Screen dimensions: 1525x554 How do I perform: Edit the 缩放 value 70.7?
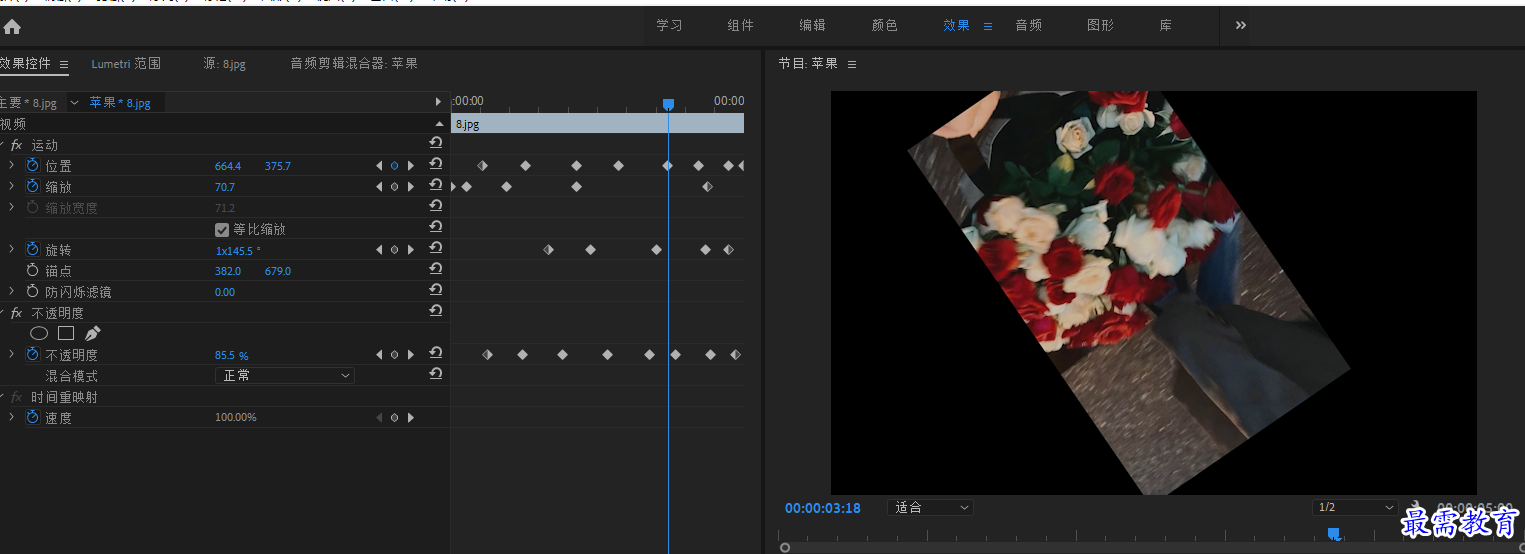click(x=225, y=187)
